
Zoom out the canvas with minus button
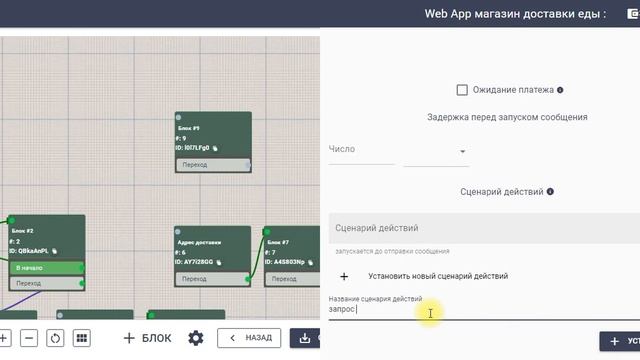tap(29, 338)
